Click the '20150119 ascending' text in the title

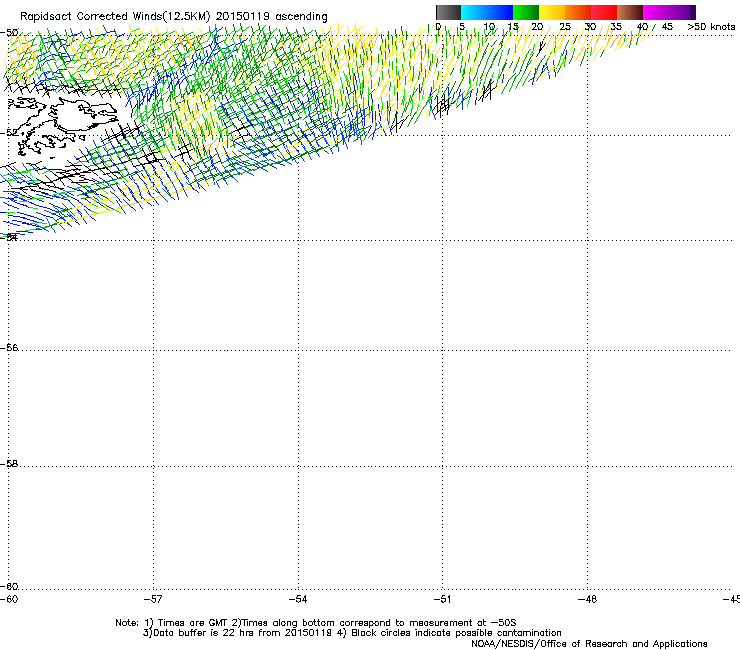coord(271,17)
